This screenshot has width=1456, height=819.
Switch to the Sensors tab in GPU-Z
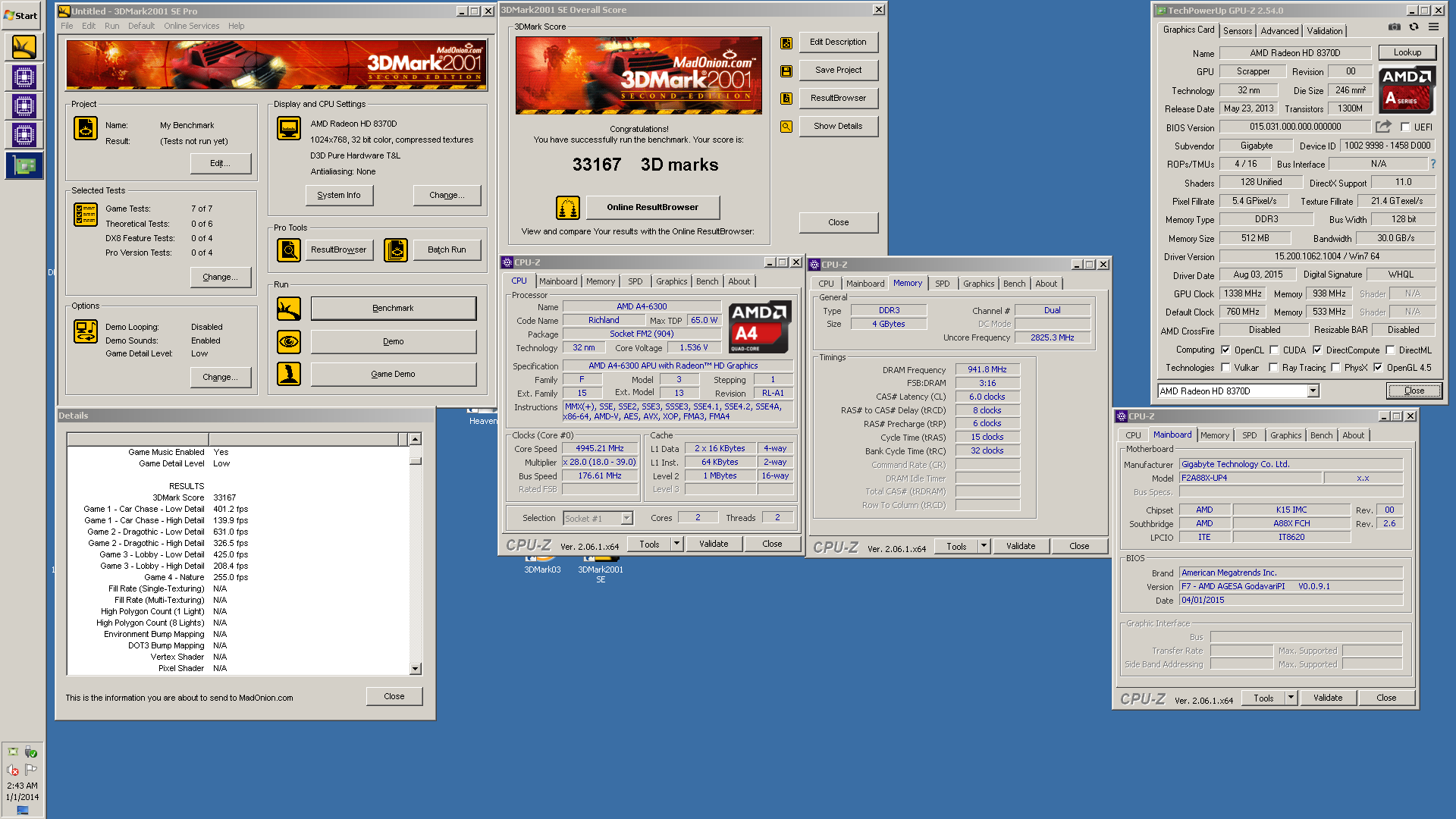(1238, 31)
